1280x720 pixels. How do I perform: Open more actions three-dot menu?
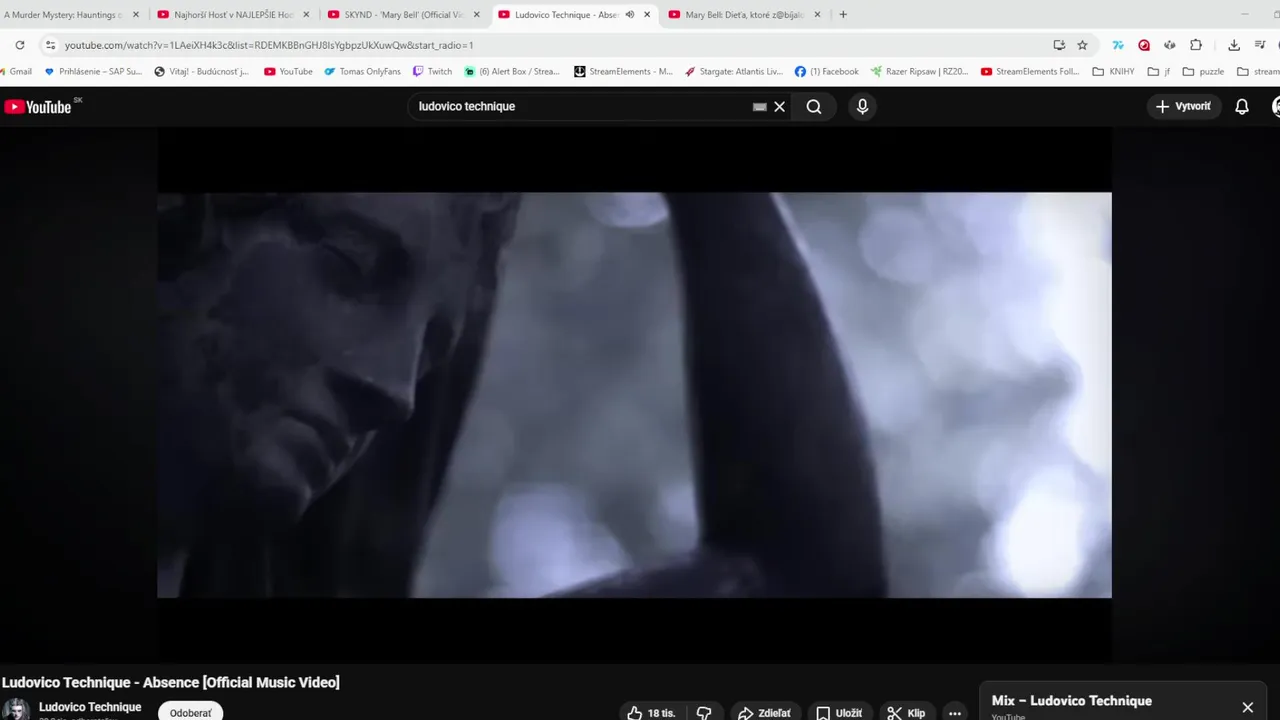(x=955, y=713)
